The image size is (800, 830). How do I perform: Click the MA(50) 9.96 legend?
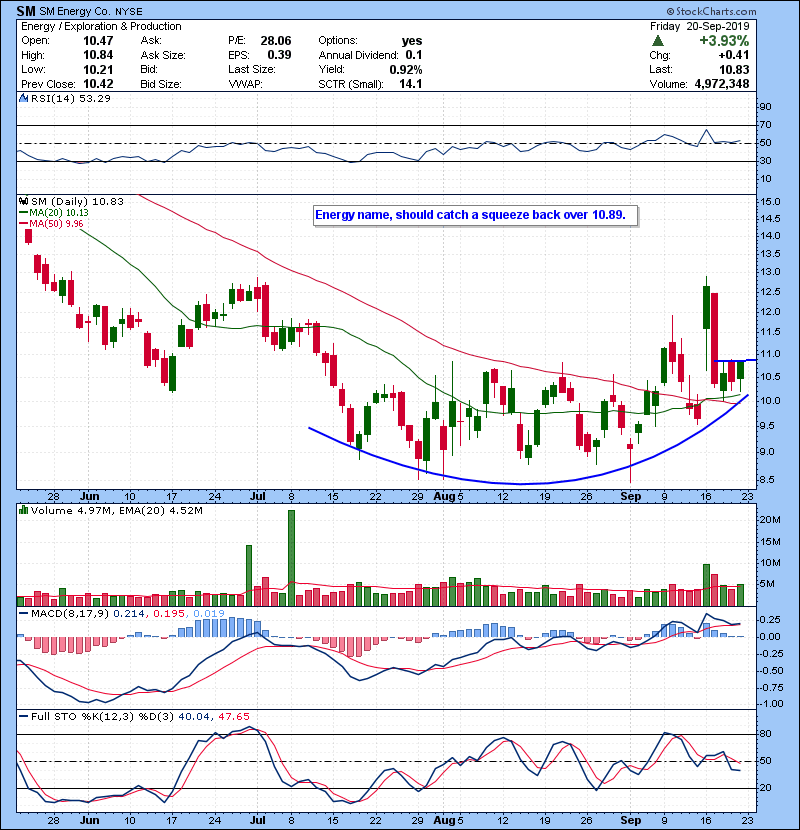(52, 223)
